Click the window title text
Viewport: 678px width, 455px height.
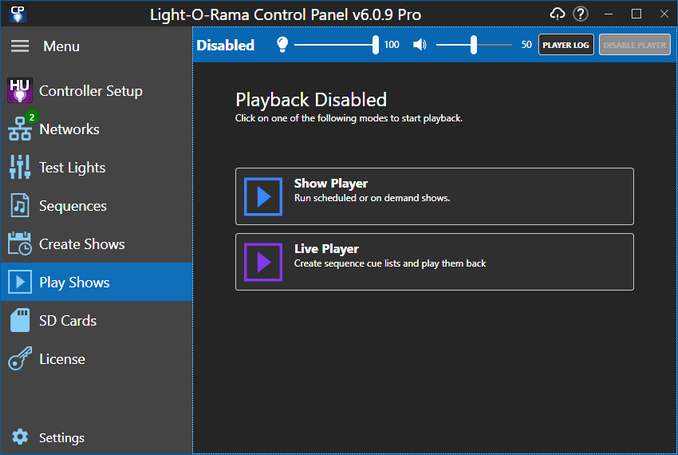point(285,15)
